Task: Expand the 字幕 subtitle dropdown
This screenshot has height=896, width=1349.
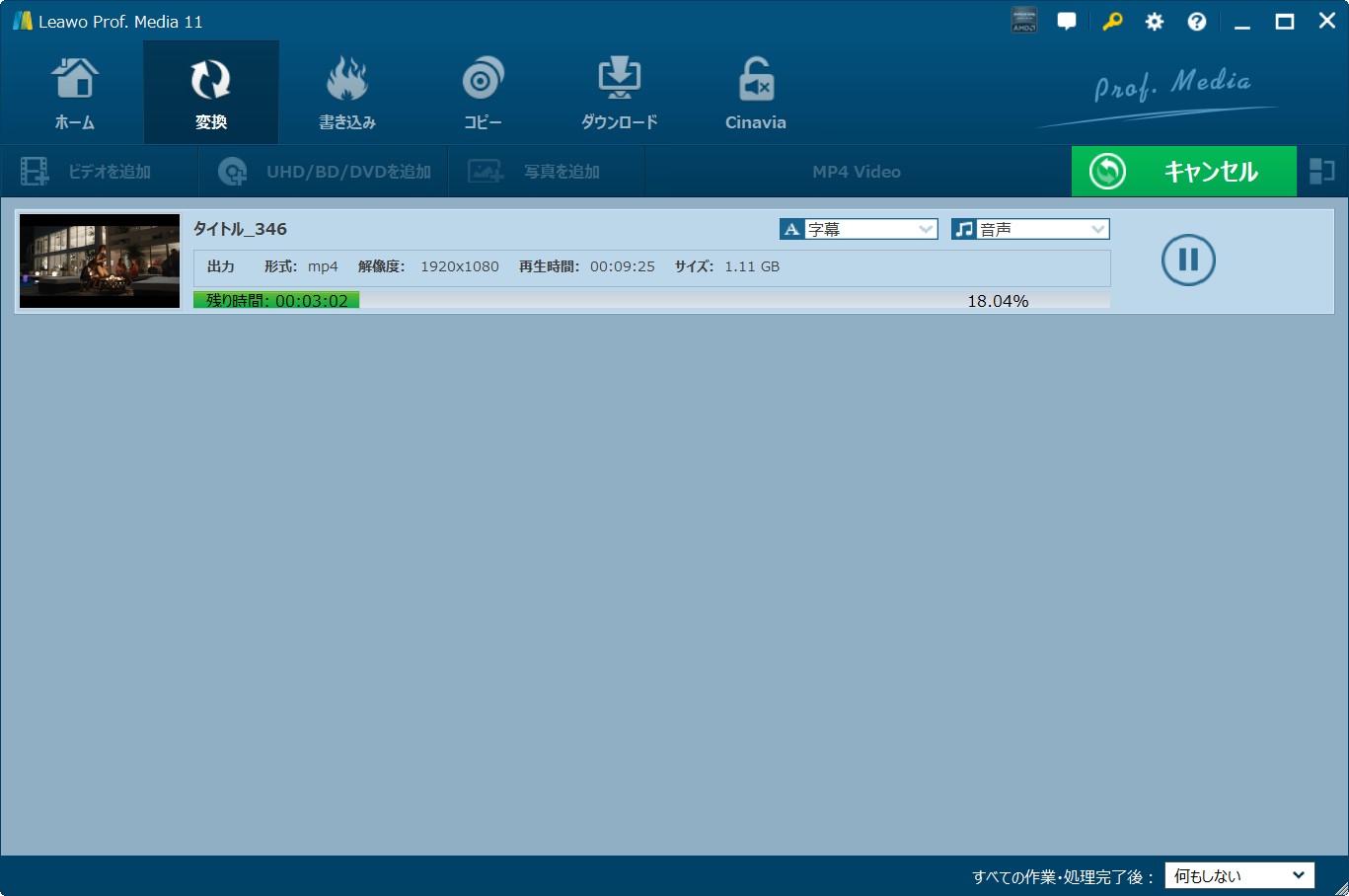Action: pos(859,229)
